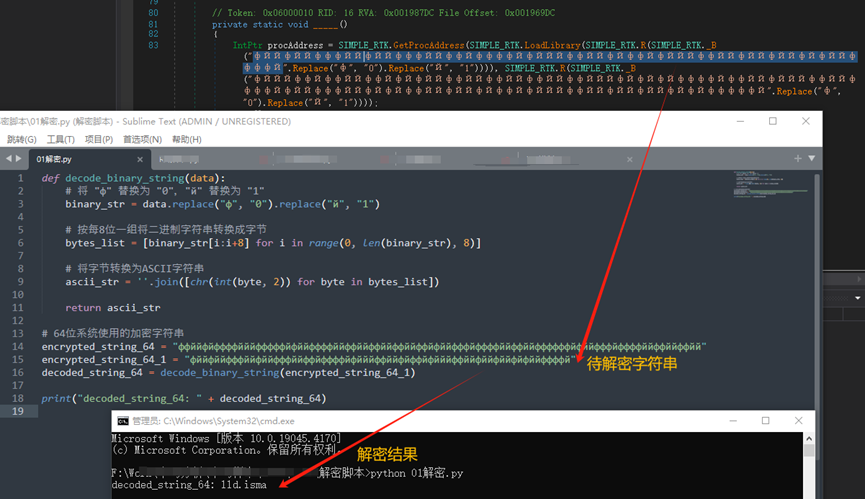
Task: Maximize the Sublime Text window
Action: [773, 121]
